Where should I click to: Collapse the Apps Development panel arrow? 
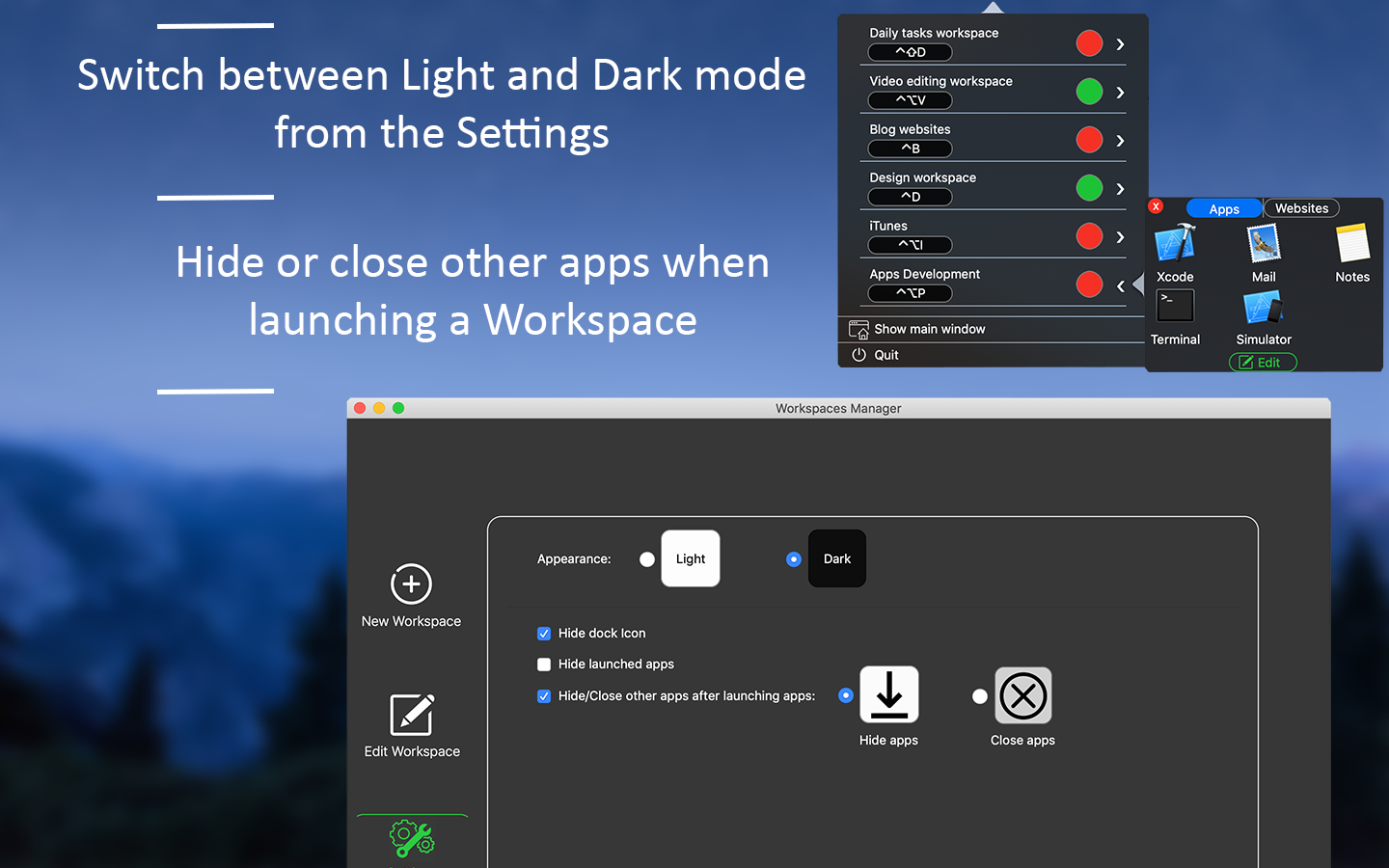click(1119, 285)
